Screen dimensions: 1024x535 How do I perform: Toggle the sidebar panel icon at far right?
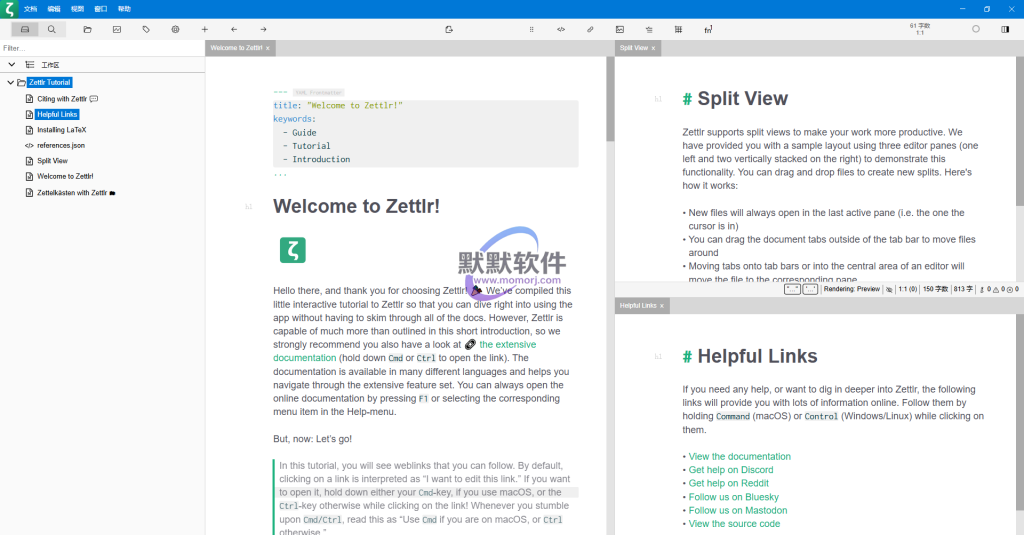[1005, 29]
